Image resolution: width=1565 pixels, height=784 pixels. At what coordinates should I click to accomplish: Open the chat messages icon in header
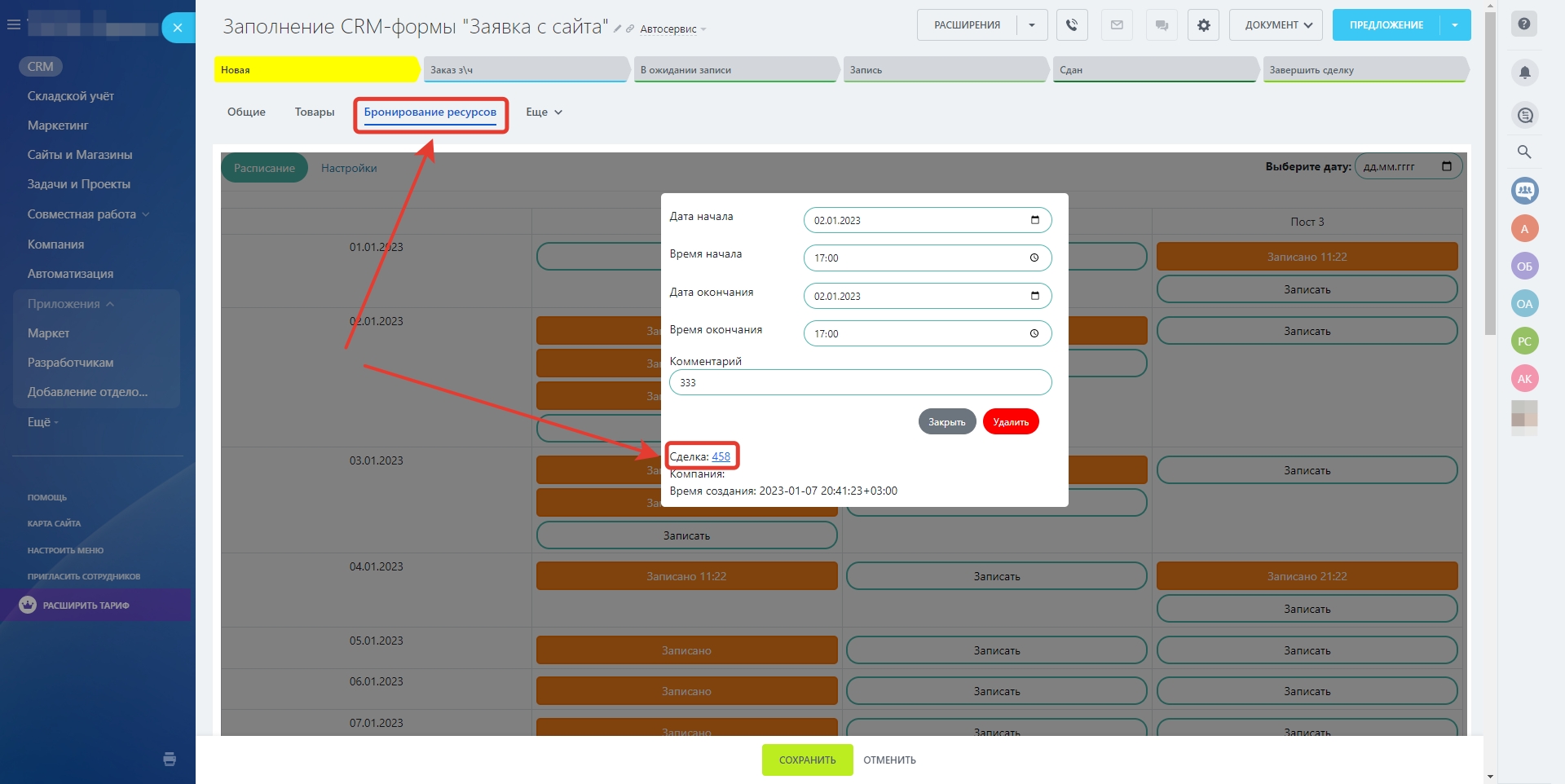point(1161,25)
